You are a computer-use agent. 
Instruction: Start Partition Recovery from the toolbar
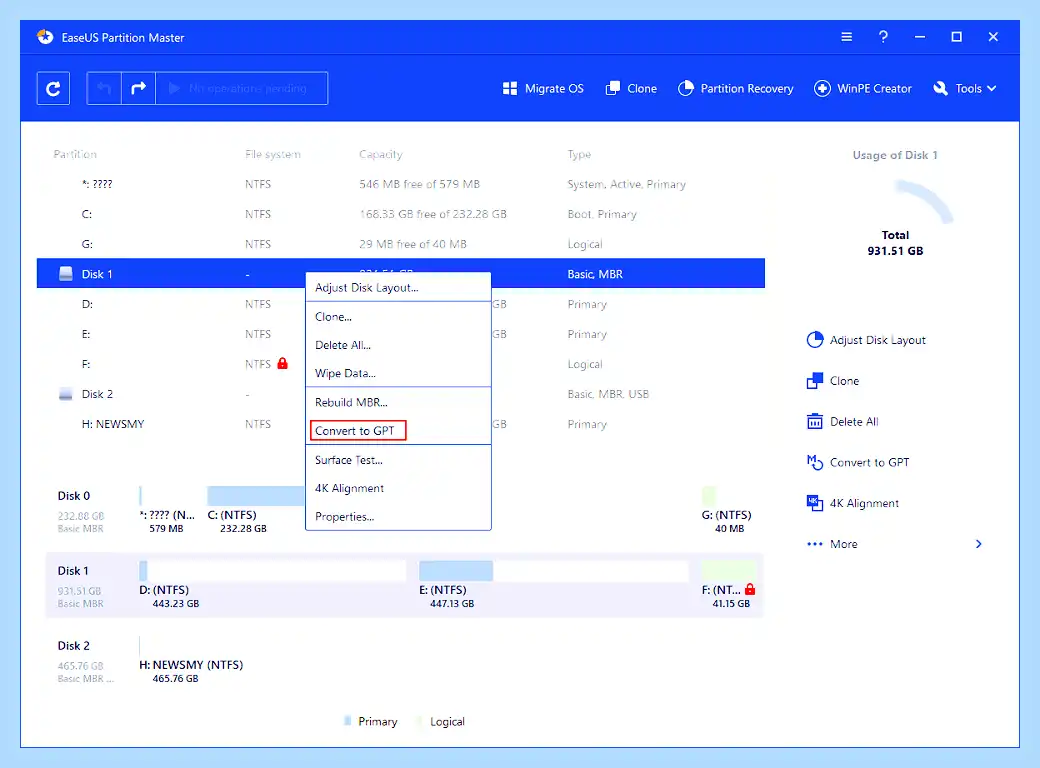click(736, 88)
